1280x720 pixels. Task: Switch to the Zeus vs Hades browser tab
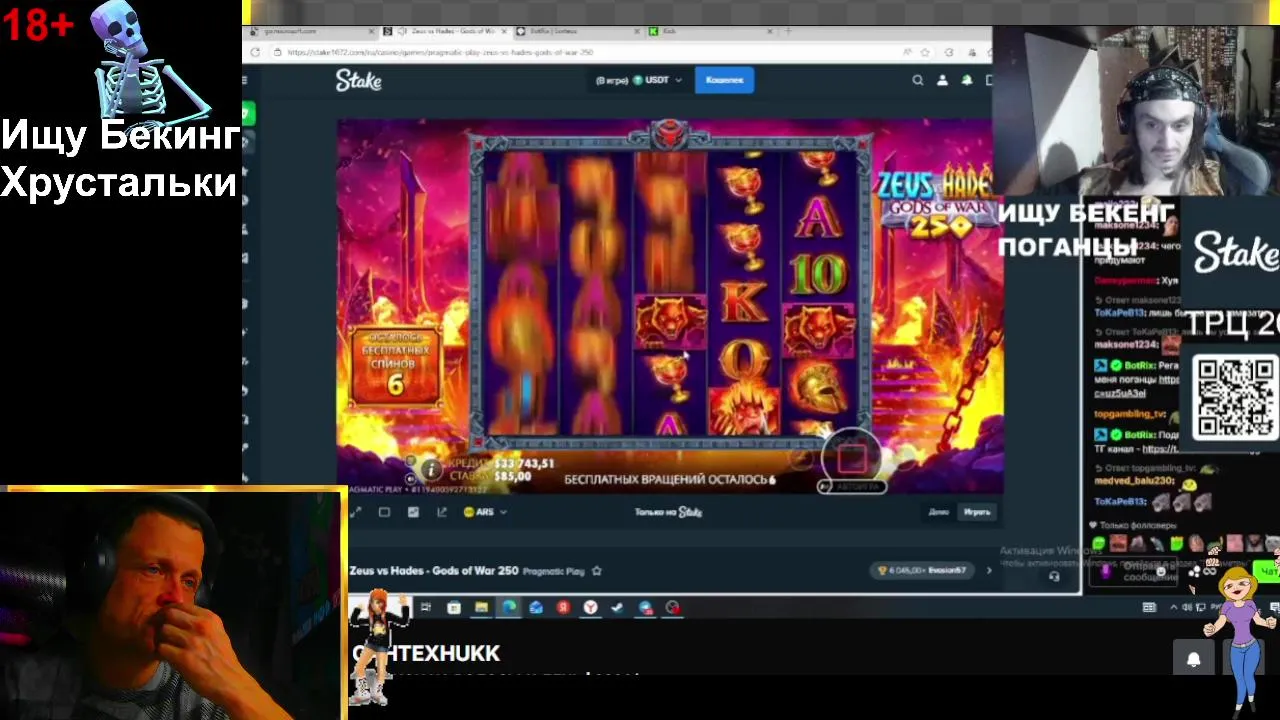coord(447,31)
